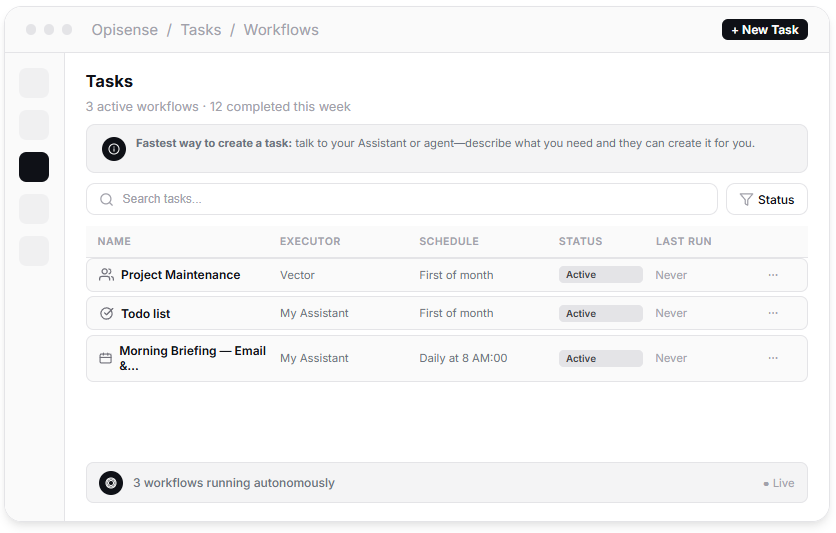Go to the Opisense breadcrumb
Screen dimensions: 836x533
pos(125,30)
